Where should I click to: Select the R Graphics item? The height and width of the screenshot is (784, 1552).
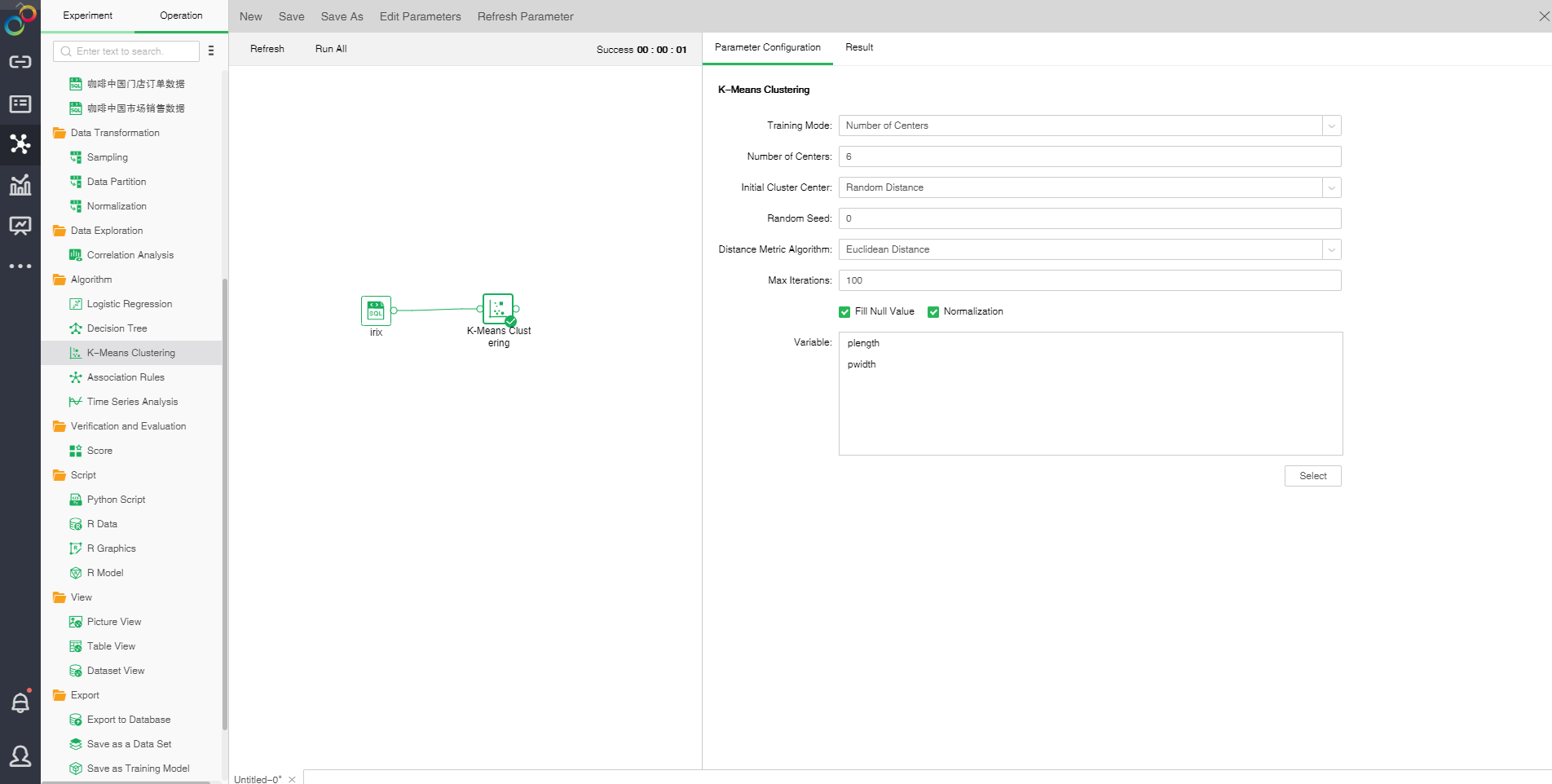[111, 548]
